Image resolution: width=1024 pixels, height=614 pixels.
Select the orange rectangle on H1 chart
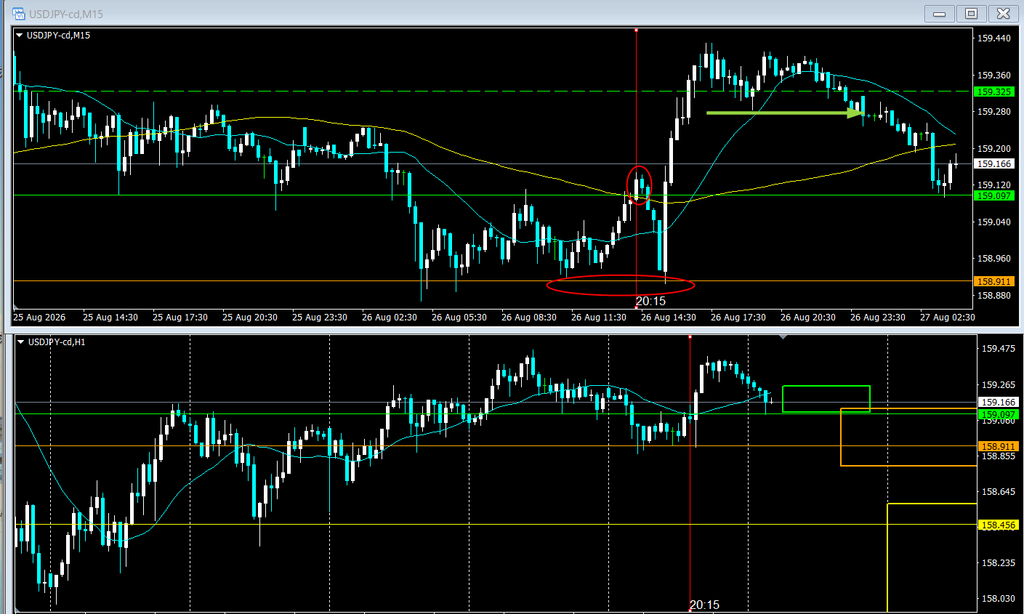point(908,437)
